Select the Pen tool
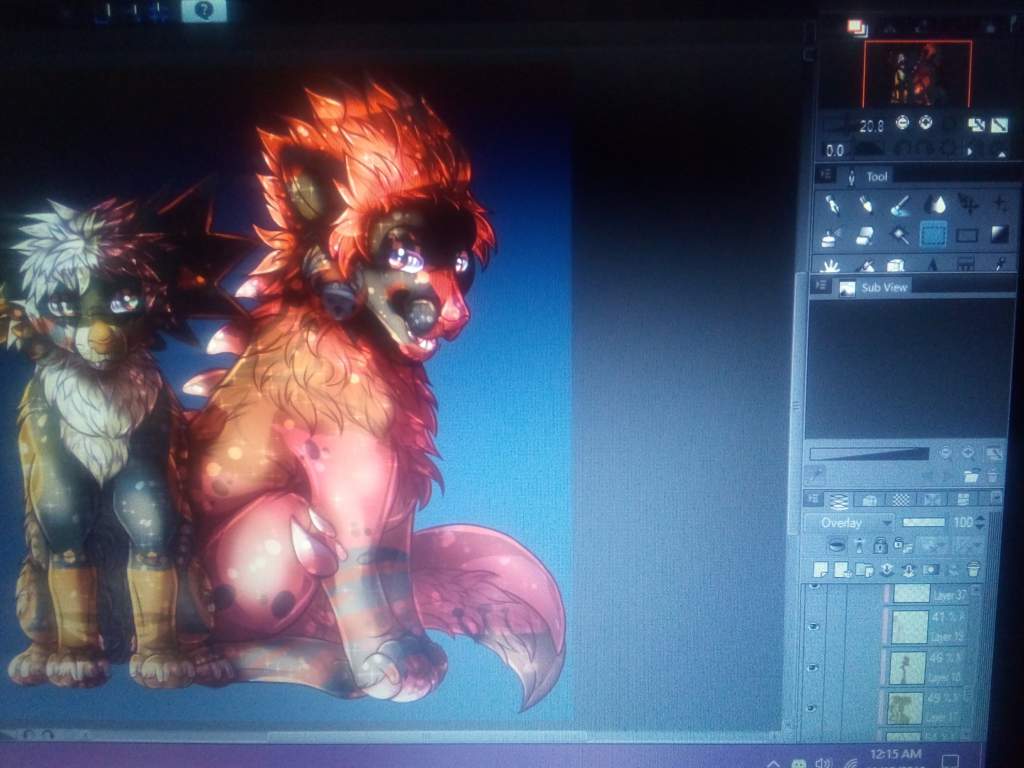Viewport: 1024px width, 768px height. 833,205
